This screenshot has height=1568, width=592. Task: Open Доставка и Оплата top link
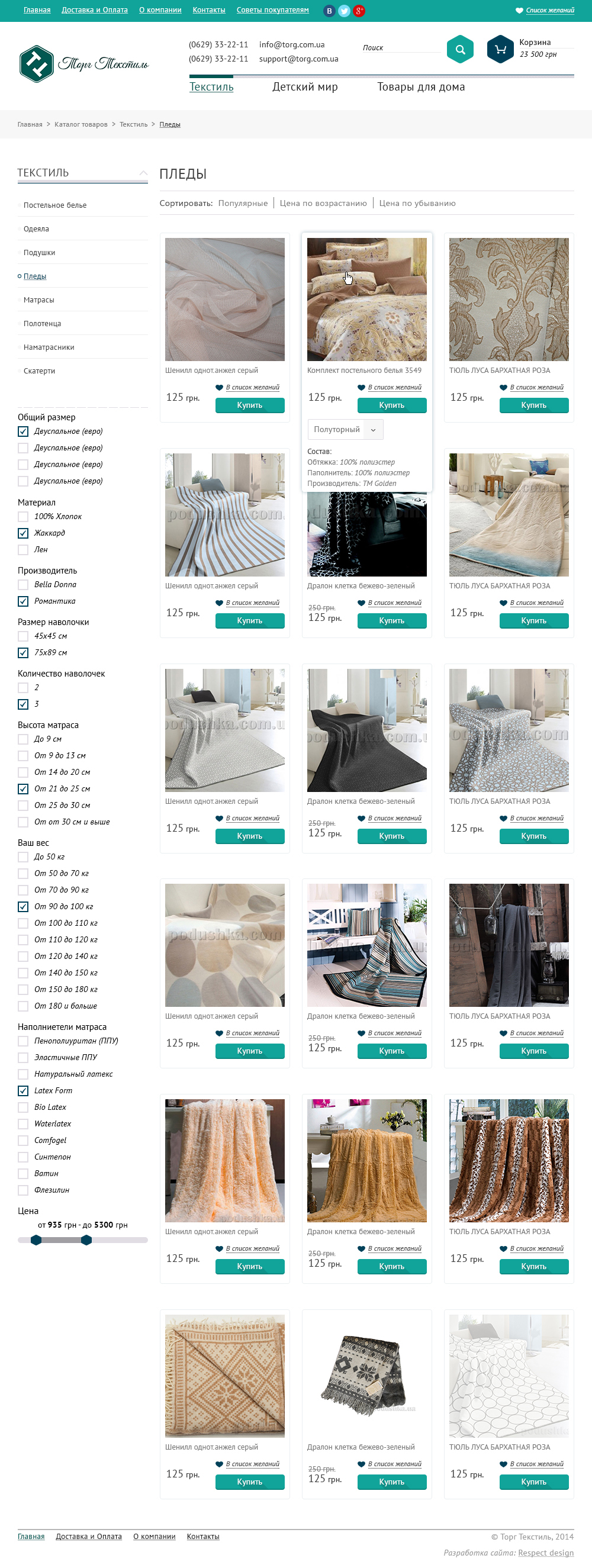click(x=94, y=9)
